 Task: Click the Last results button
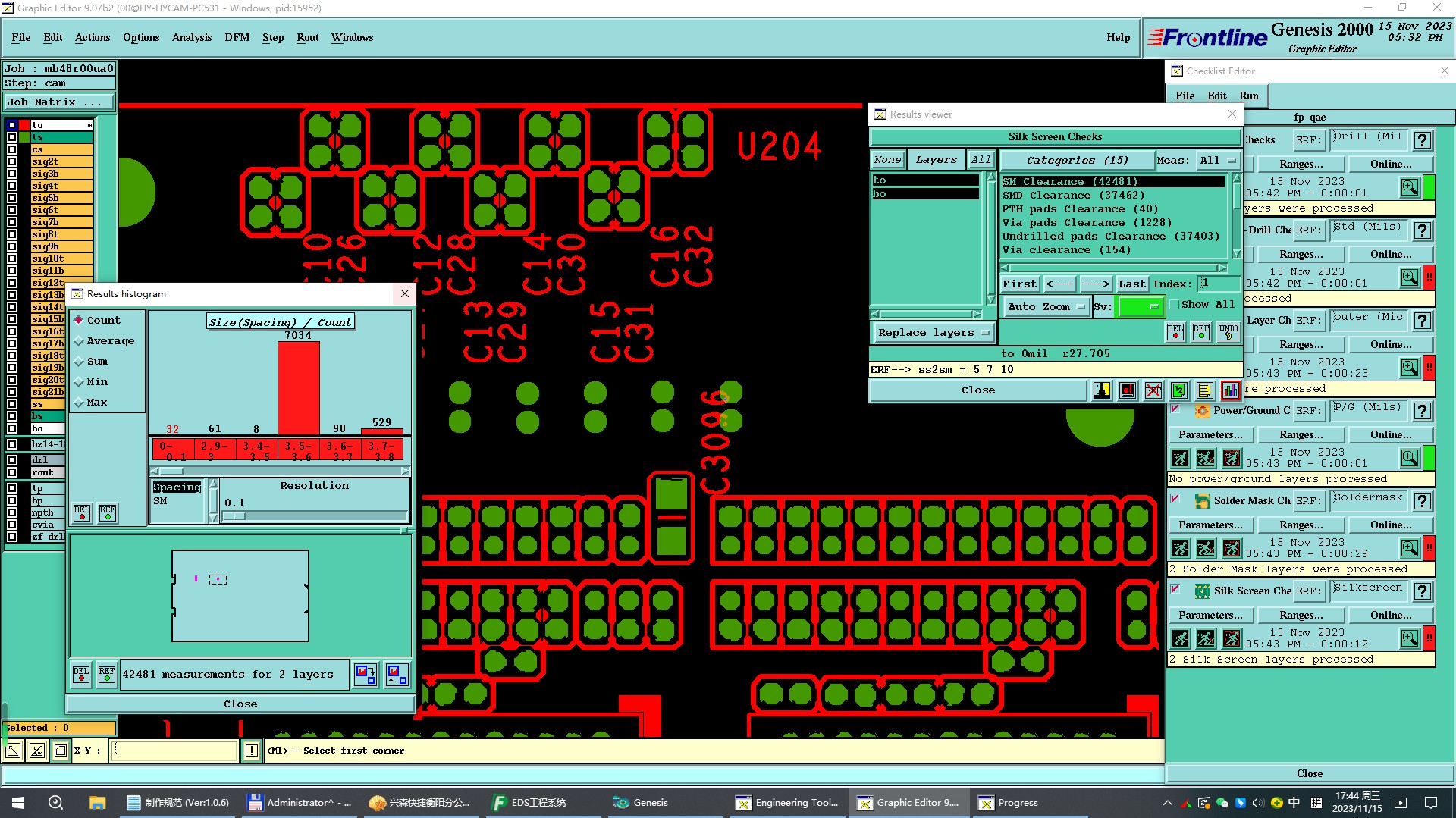click(1132, 284)
